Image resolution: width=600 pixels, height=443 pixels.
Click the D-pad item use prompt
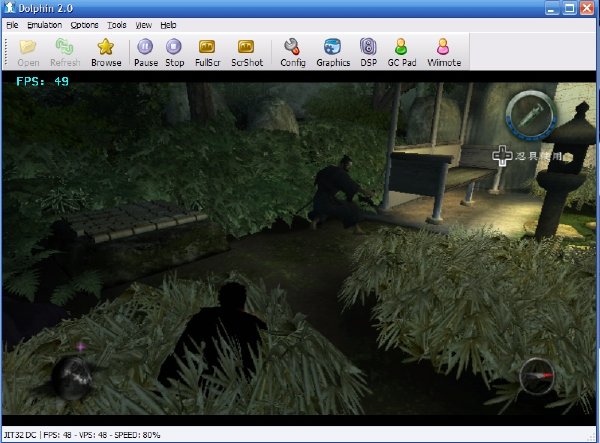[527, 156]
